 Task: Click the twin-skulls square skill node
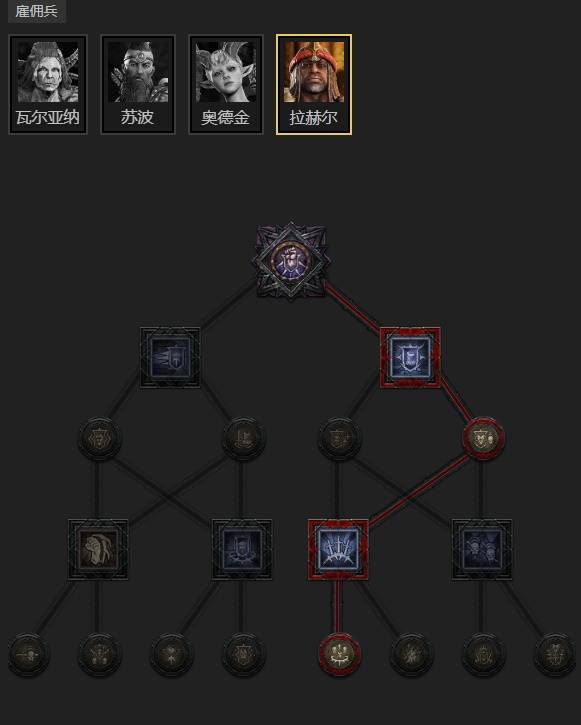482,549
